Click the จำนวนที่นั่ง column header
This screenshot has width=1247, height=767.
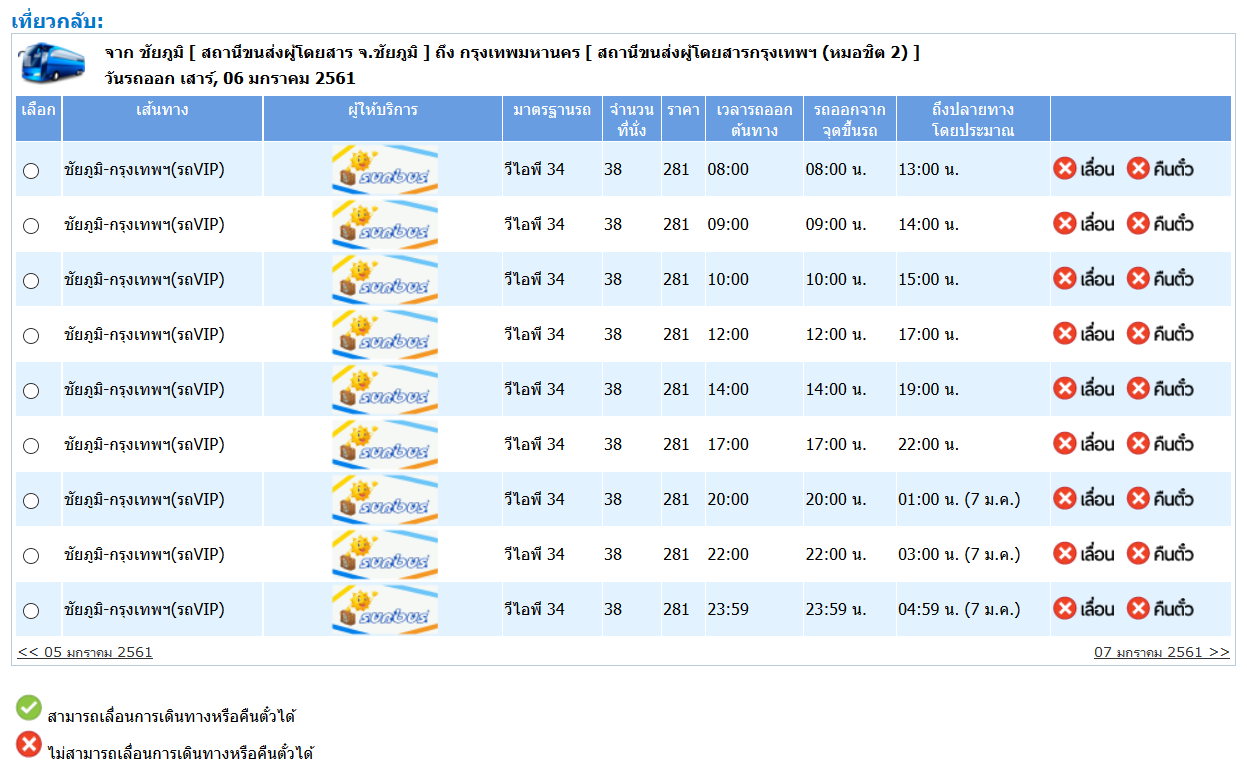pos(631,119)
